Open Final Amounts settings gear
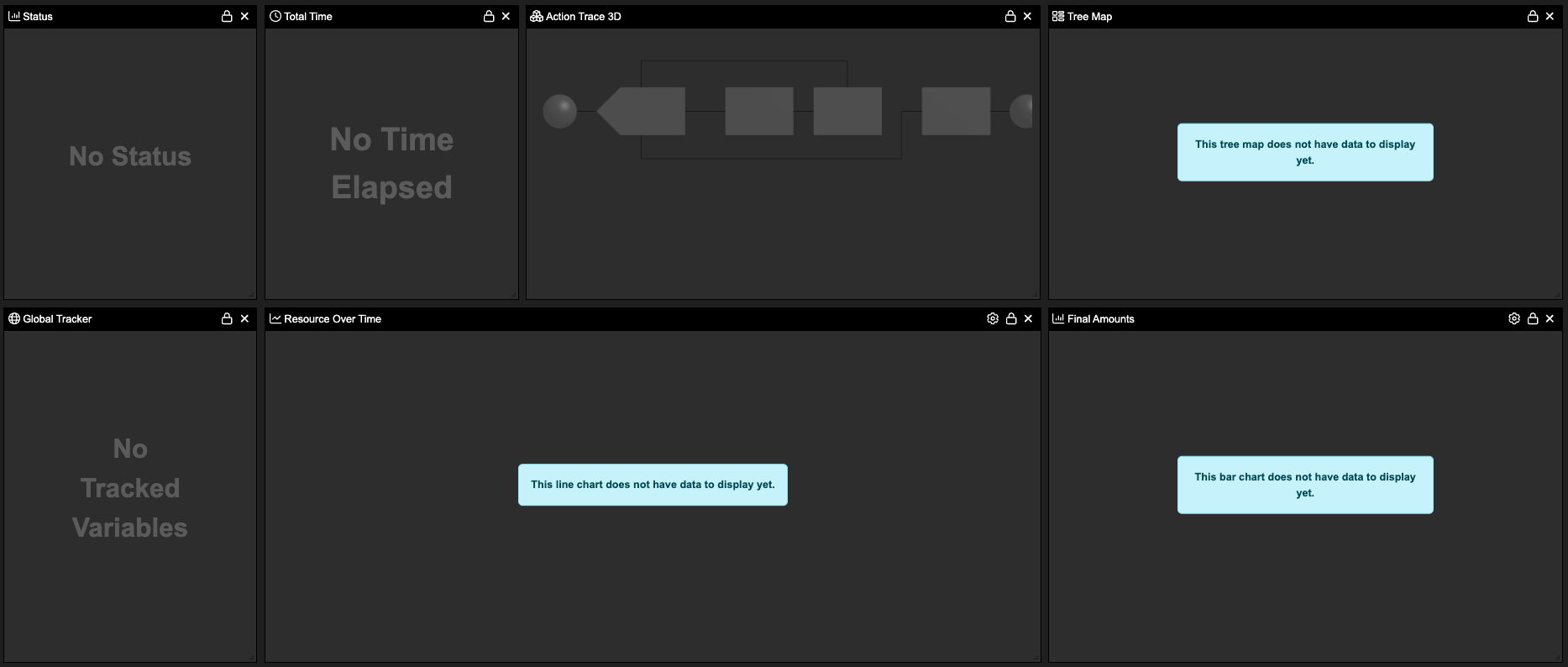1568x667 pixels. 1514,318
